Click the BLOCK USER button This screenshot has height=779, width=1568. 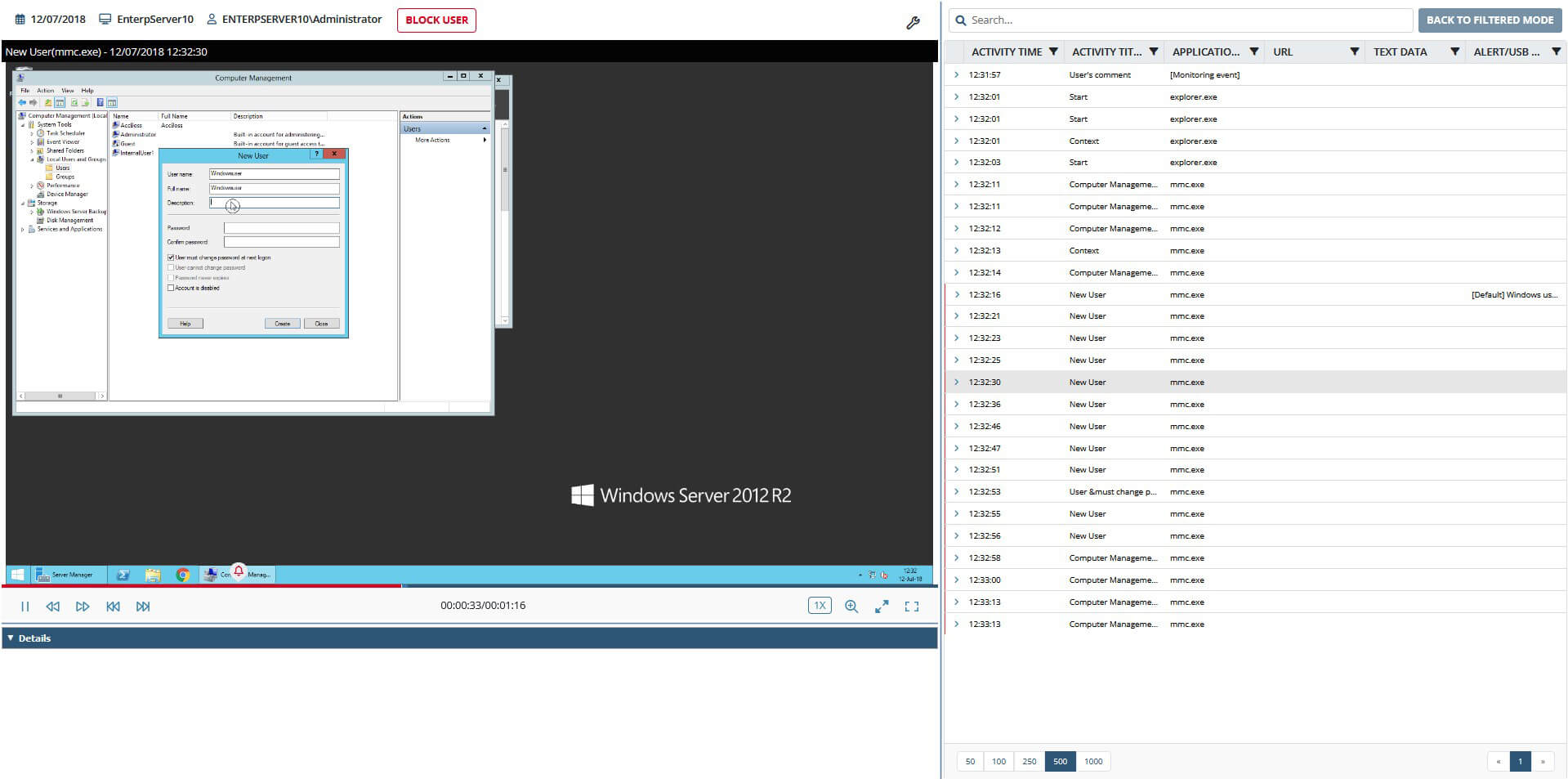(436, 20)
